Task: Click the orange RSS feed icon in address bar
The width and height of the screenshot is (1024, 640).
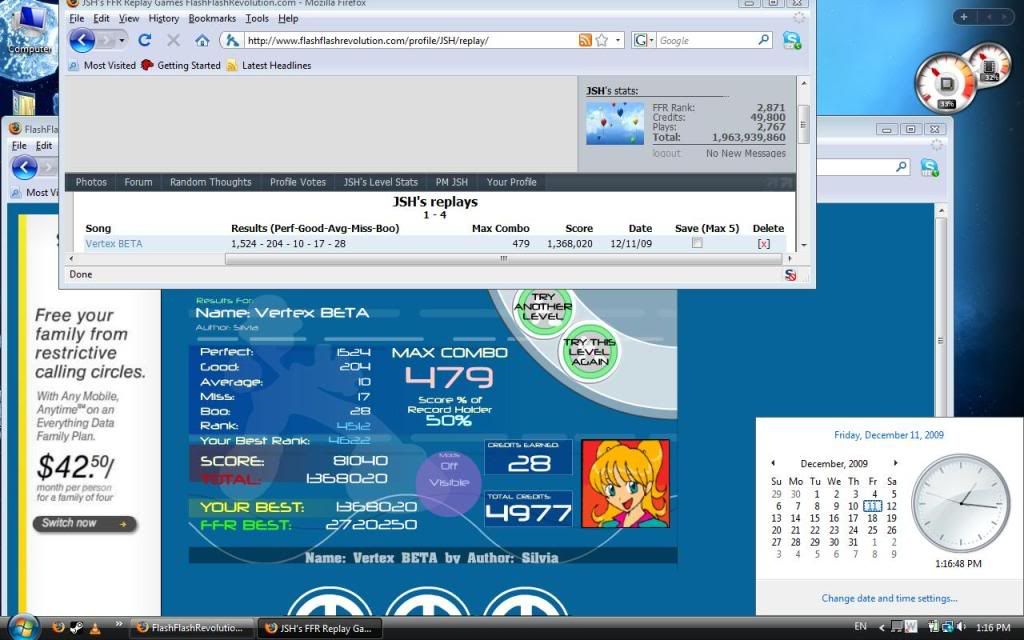Action: (585, 41)
